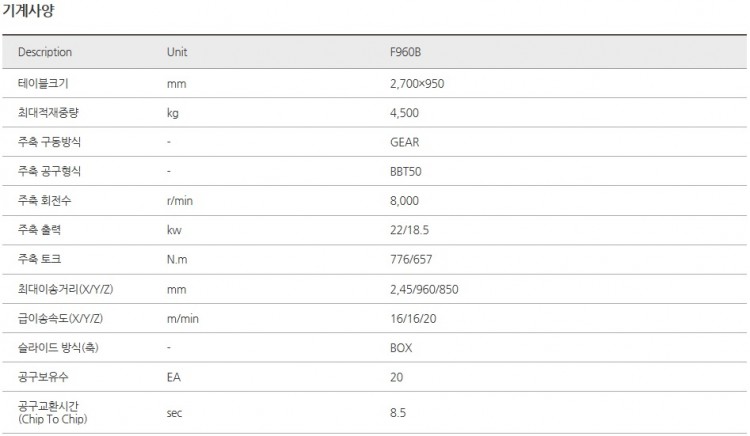The width and height of the screenshot is (750, 436).
Task: Select the BBT50 tool type value
Action: pyautogui.click(x=405, y=172)
